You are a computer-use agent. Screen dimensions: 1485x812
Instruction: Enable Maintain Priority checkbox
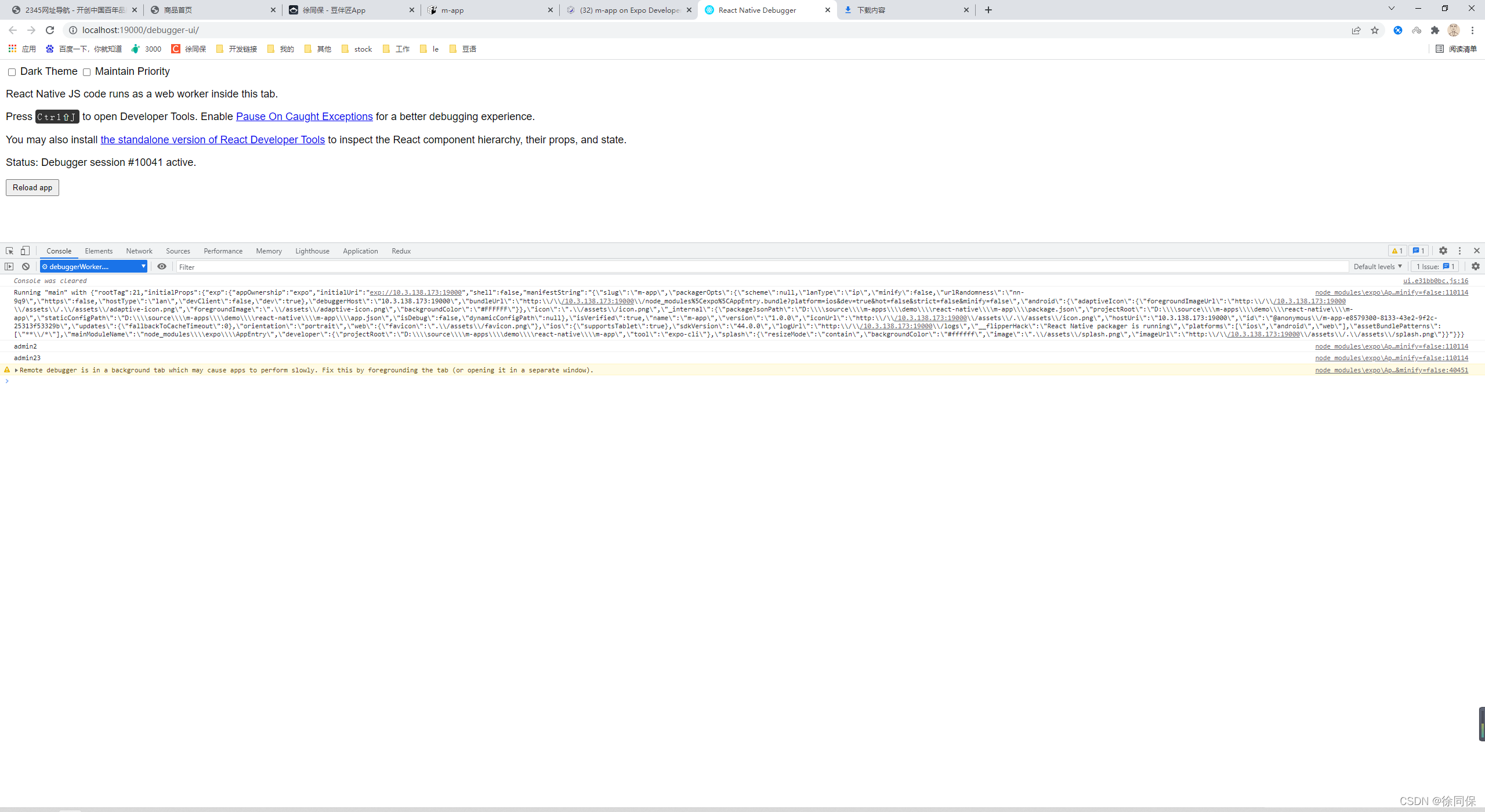(x=87, y=71)
